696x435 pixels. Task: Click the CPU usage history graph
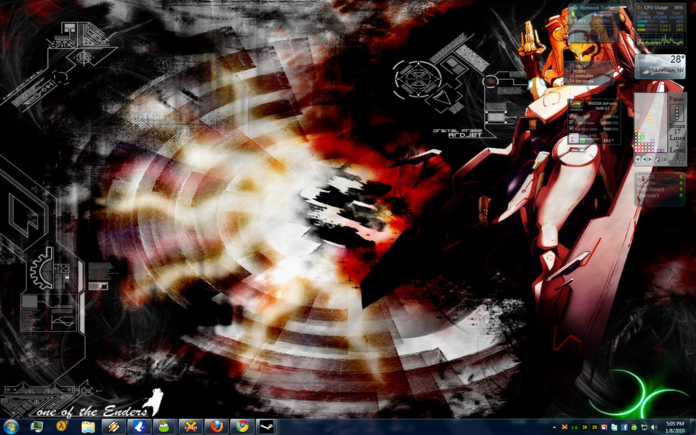[660, 40]
